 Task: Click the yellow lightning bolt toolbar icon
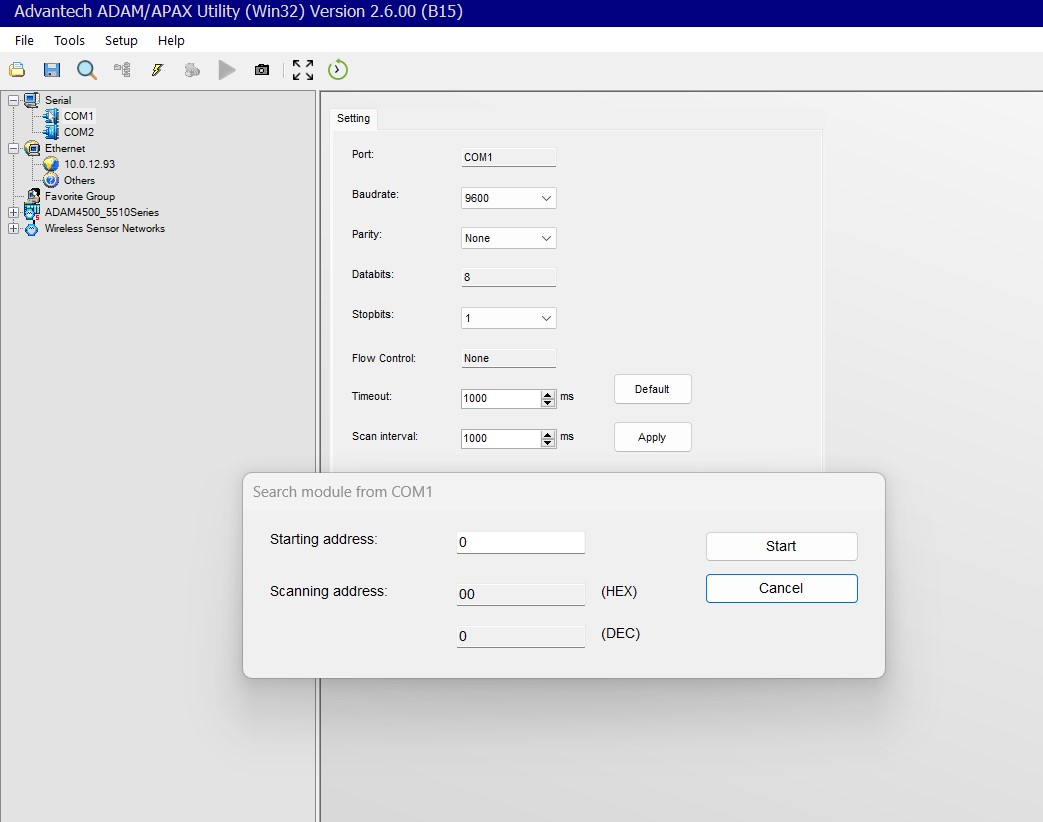point(158,70)
